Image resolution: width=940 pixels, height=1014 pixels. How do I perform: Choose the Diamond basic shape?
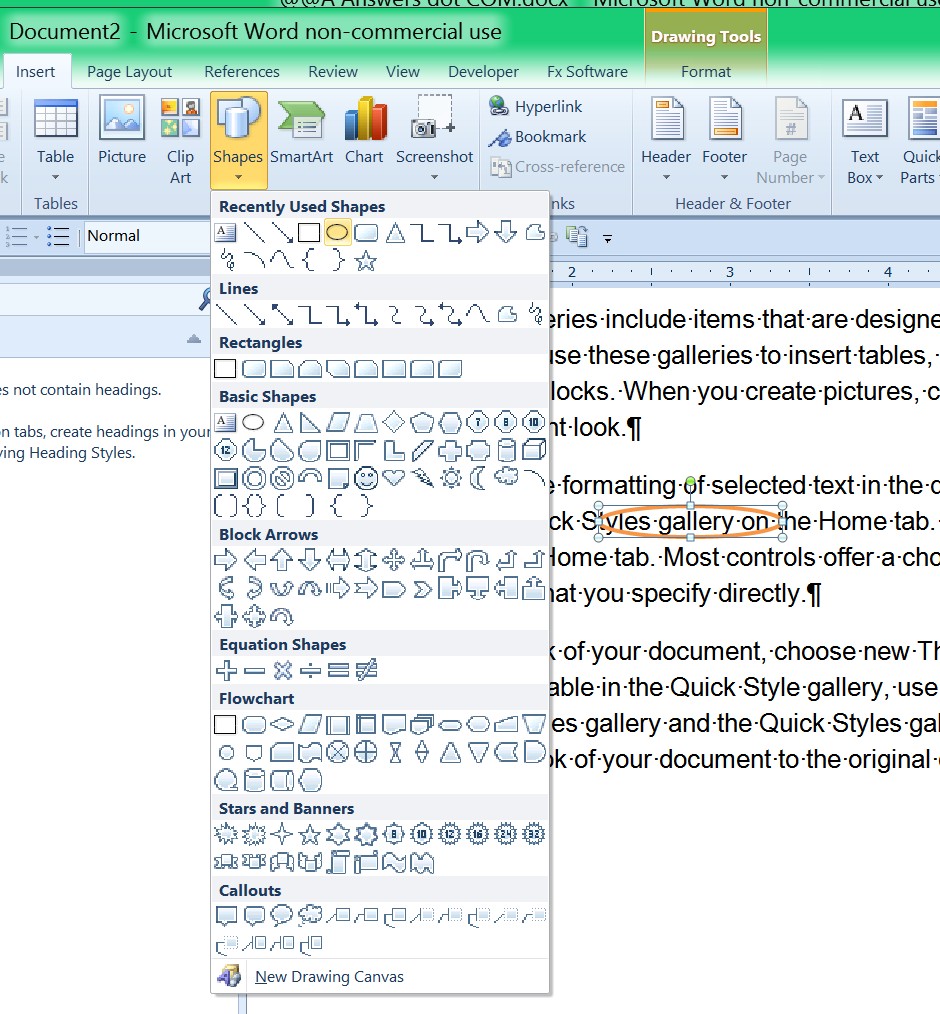tap(394, 423)
